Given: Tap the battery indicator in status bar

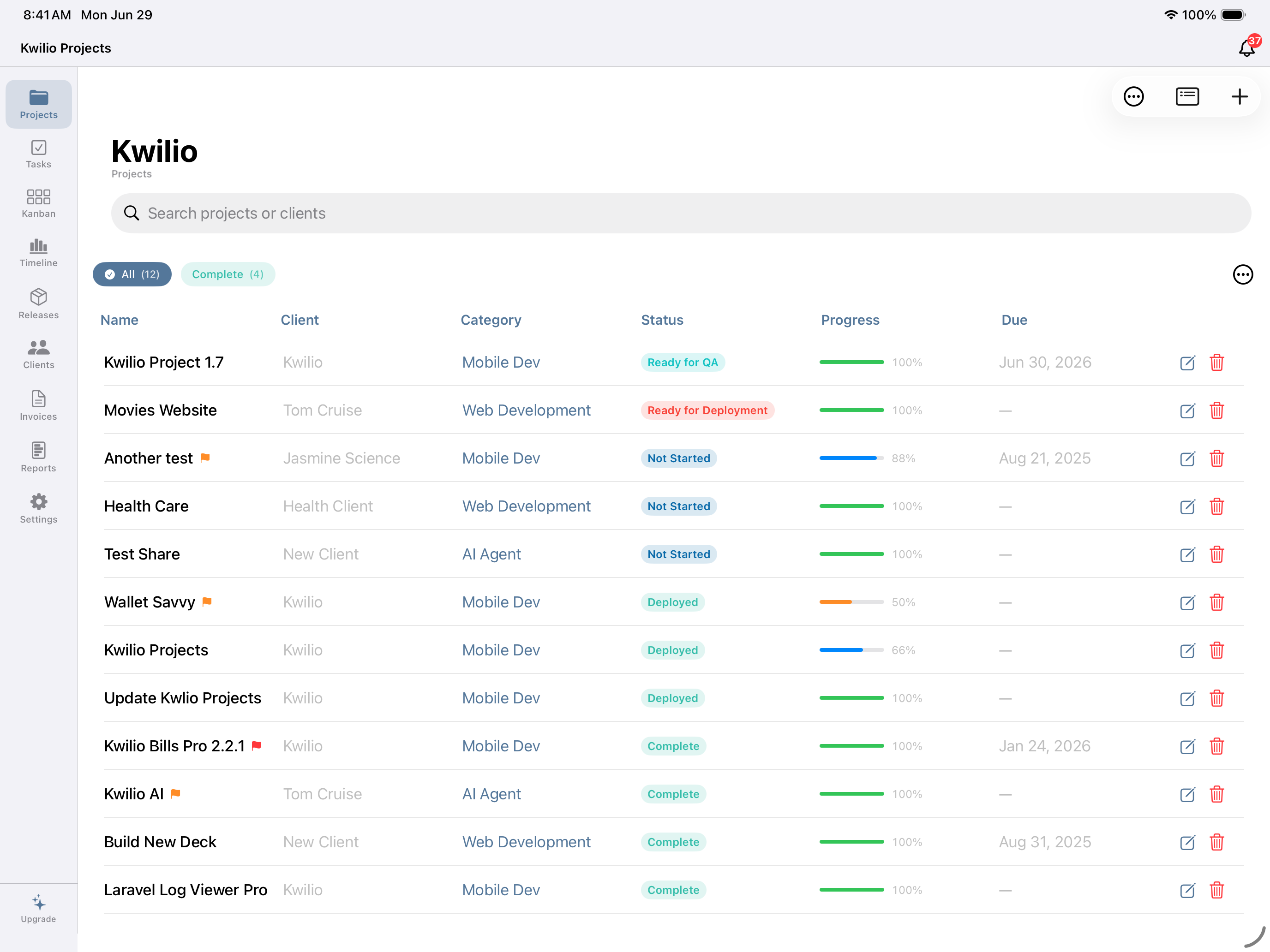Looking at the screenshot, I should pos(1233,15).
